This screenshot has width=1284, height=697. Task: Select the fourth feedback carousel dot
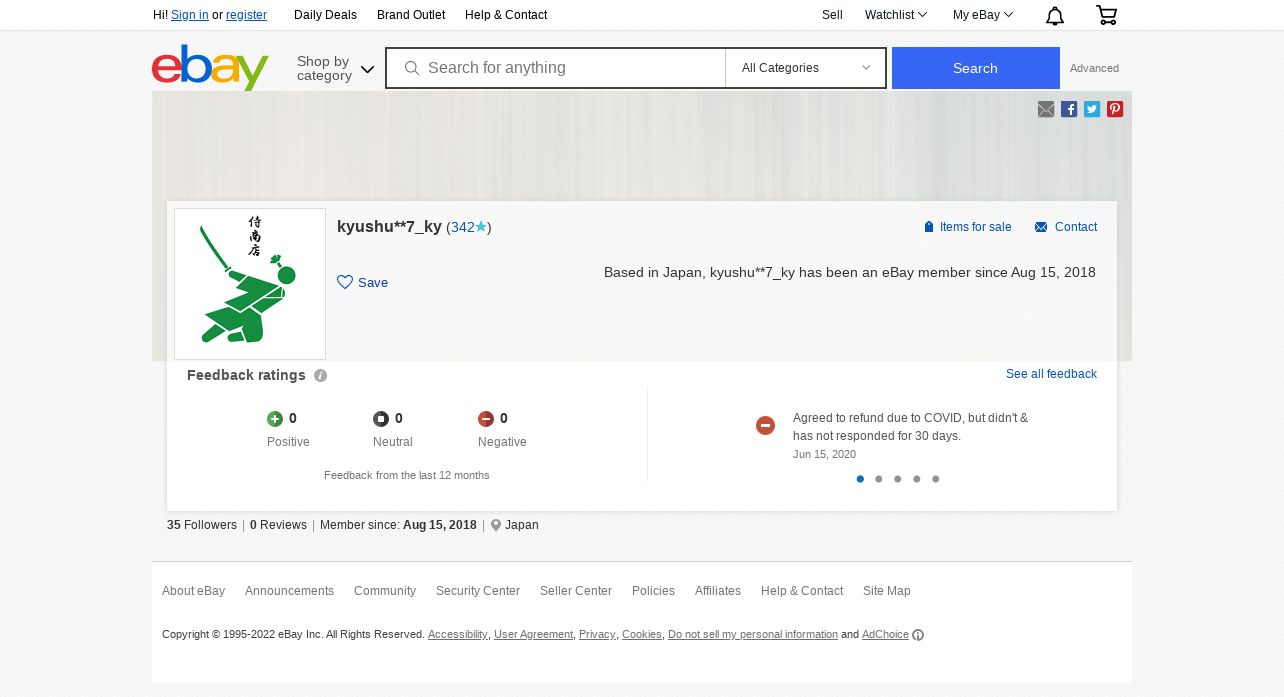(x=917, y=479)
